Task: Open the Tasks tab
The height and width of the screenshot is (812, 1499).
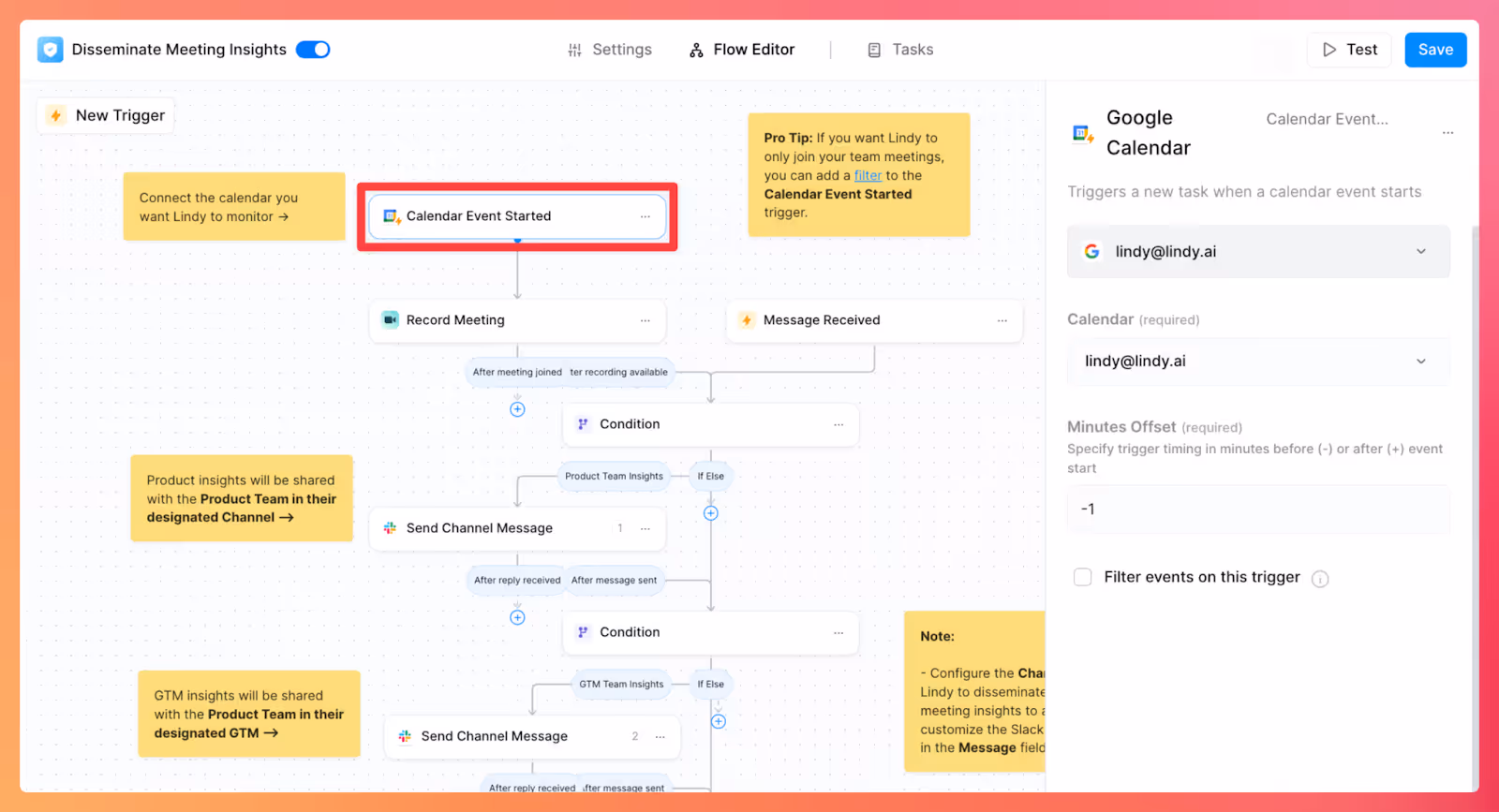Action: click(x=900, y=50)
